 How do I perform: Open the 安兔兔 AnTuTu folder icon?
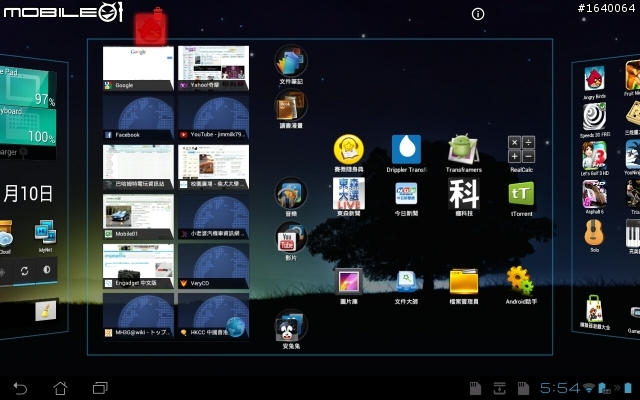coord(291,325)
